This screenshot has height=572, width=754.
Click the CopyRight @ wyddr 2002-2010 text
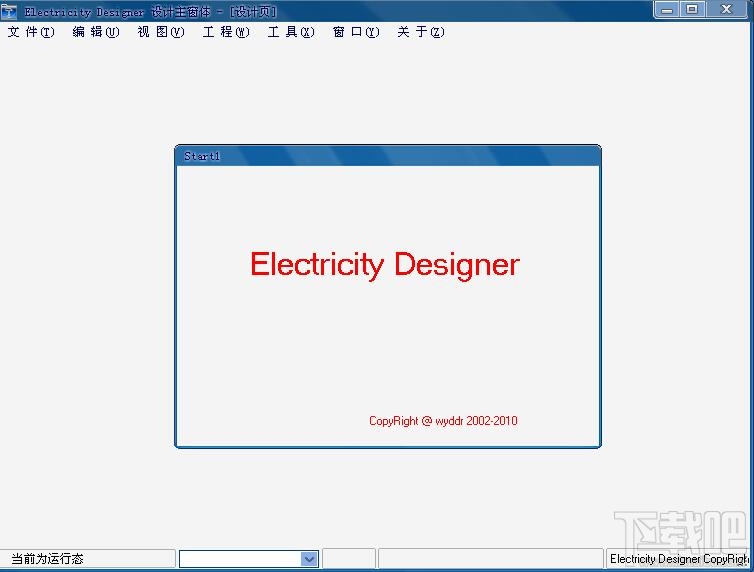point(443,421)
